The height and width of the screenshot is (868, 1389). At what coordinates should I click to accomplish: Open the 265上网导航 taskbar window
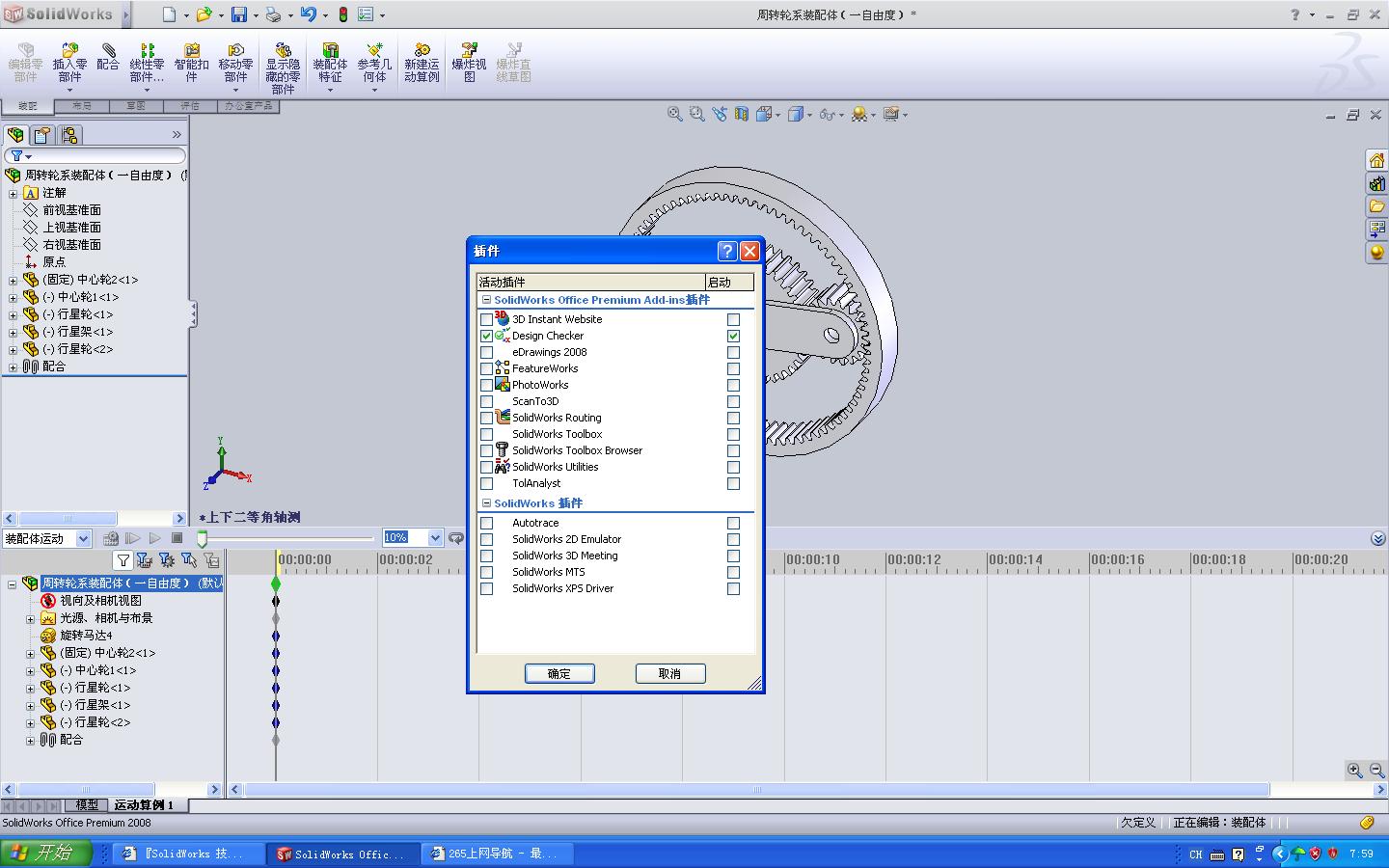tap(498, 854)
